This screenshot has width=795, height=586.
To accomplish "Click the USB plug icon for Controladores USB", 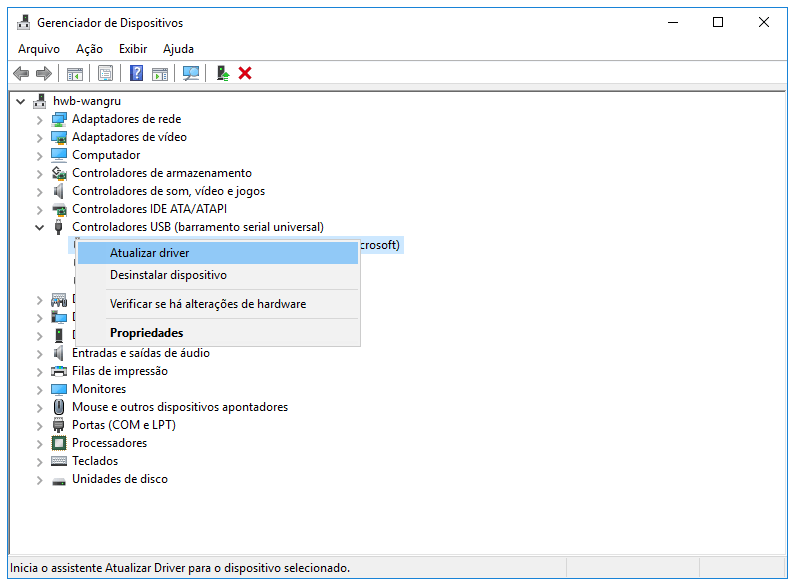I will pos(59,227).
